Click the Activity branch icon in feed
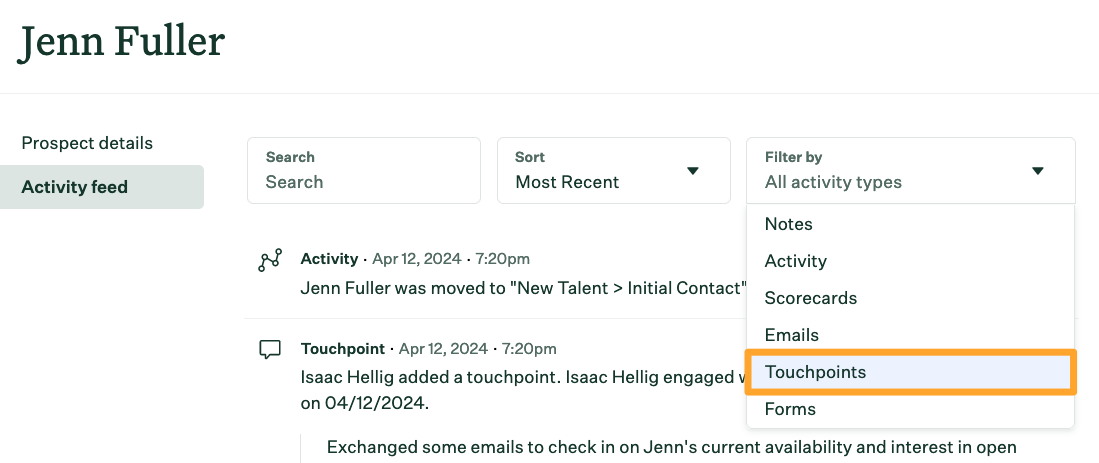Image resolution: width=1099 pixels, height=463 pixels. click(x=270, y=260)
